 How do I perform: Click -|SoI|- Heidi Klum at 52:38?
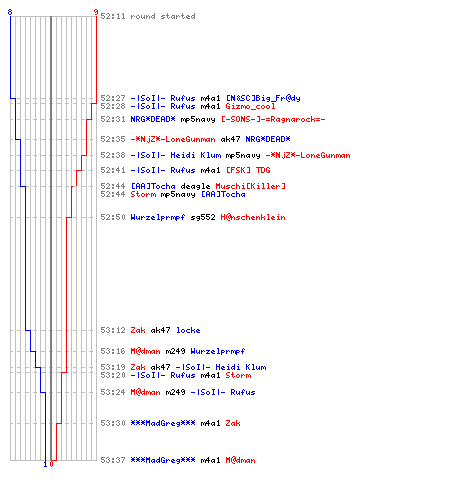pyautogui.click(x=176, y=155)
